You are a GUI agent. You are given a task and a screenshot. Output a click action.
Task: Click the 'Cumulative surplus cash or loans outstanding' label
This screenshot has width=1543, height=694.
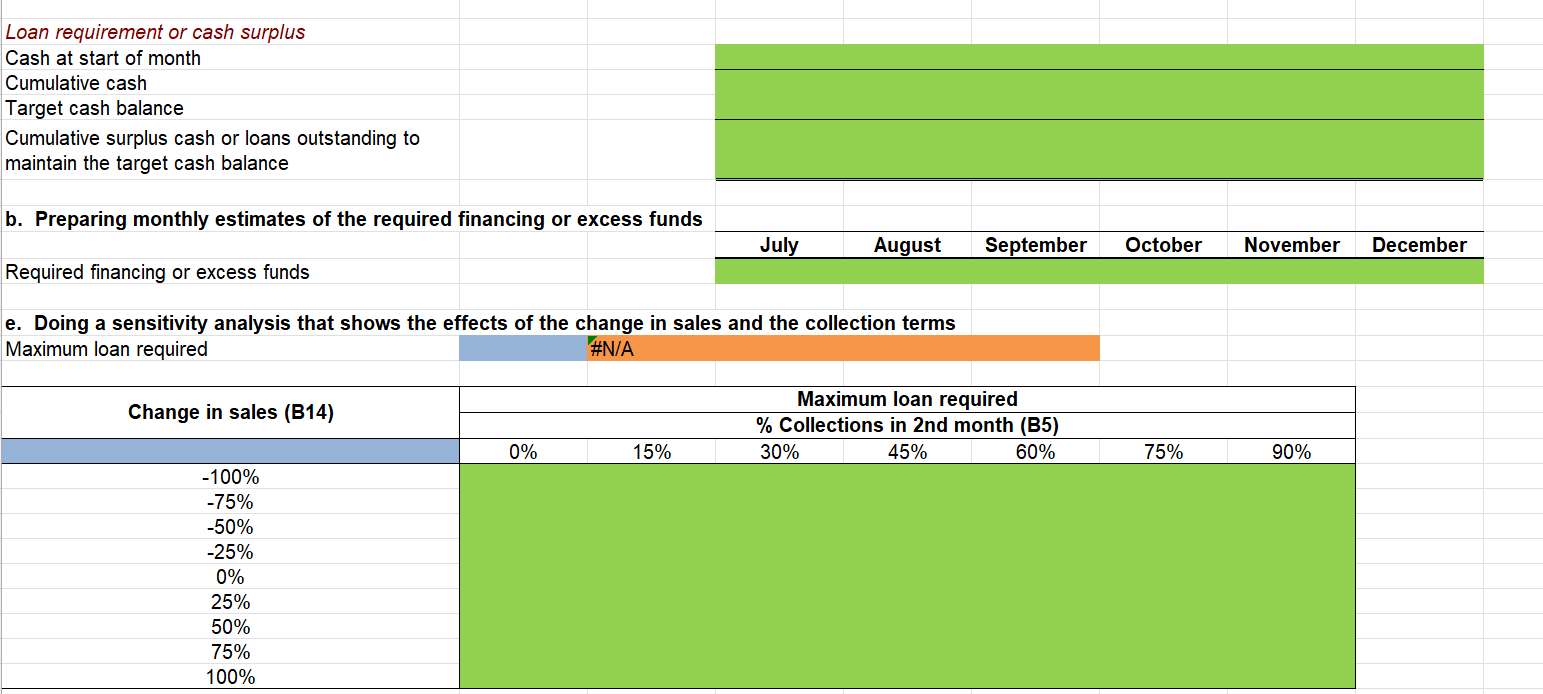tap(212, 150)
